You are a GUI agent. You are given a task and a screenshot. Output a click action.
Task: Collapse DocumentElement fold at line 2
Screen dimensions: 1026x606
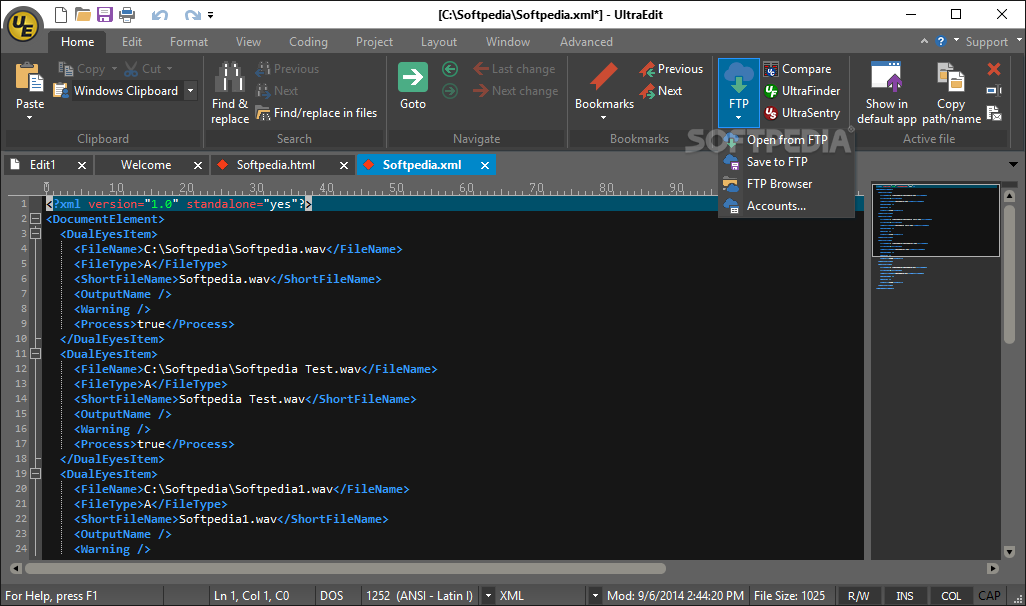pos(35,219)
